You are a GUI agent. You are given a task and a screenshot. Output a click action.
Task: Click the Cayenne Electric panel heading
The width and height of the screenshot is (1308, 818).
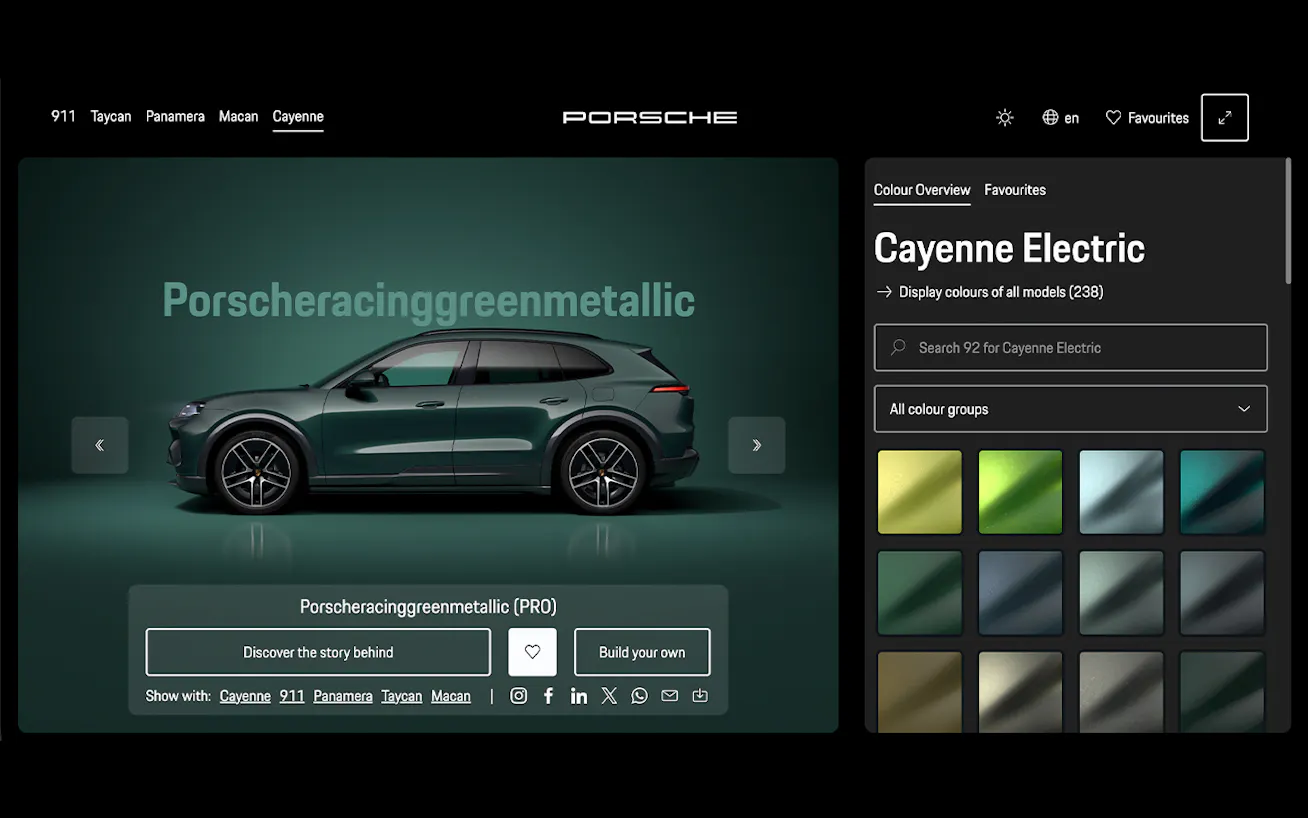pyautogui.click(x=1009, y=248)
